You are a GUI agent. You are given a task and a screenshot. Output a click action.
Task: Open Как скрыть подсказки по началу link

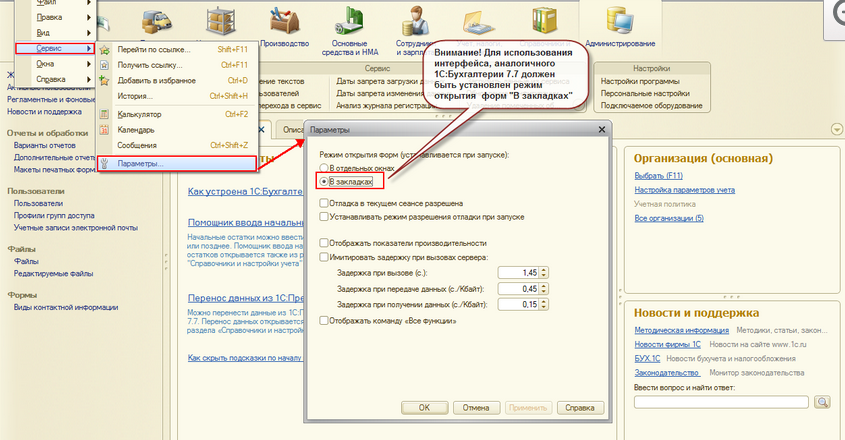(x=245, y=358)
